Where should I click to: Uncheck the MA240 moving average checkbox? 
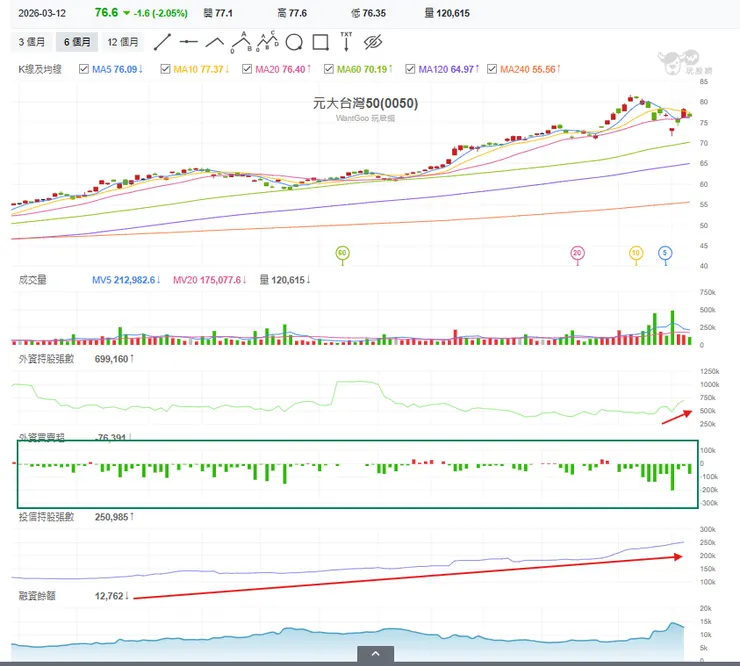coord(492,69)
